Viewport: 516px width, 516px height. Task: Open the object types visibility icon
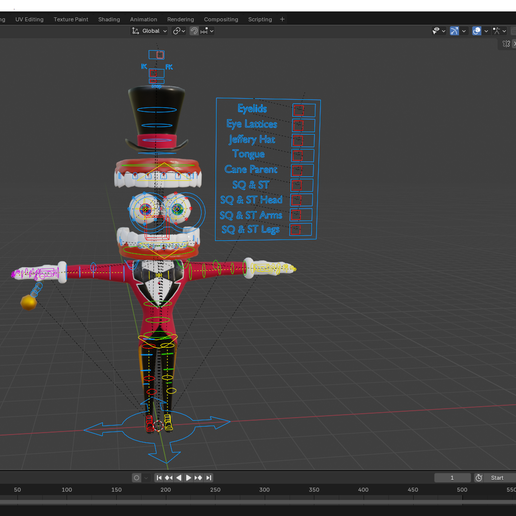[435, 31]
